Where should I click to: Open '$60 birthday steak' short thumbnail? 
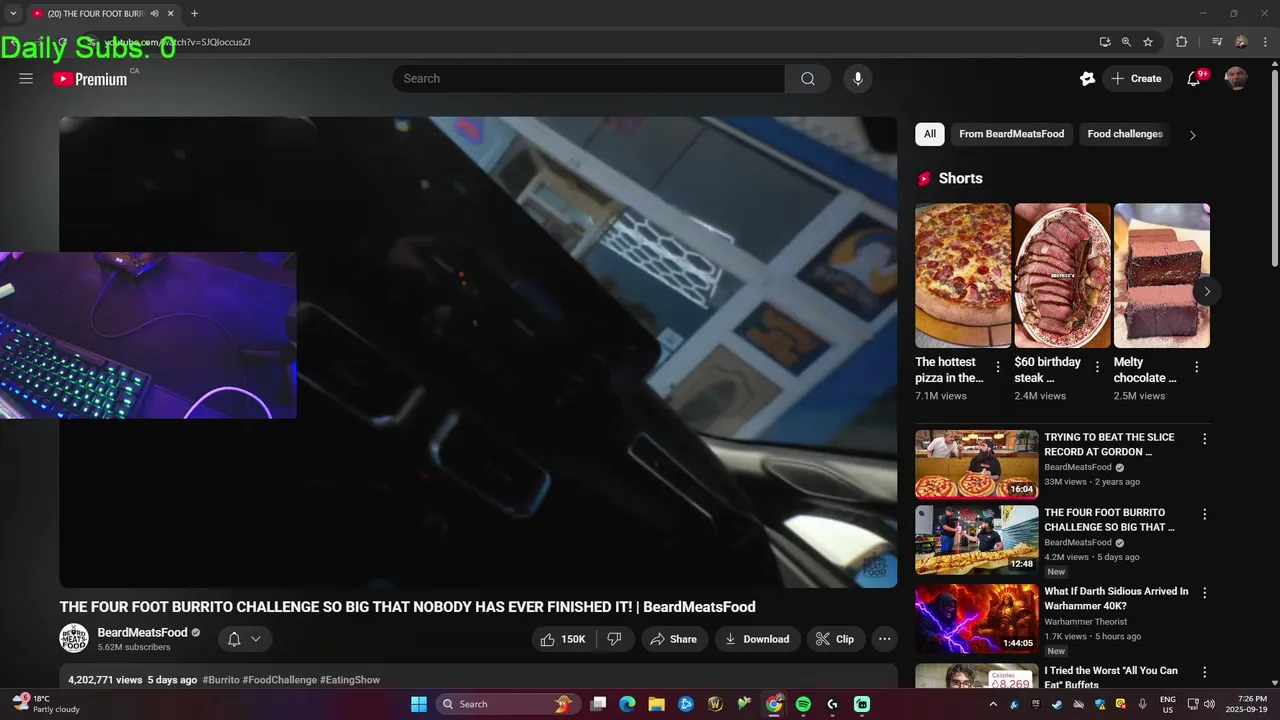coord(1062,276)
